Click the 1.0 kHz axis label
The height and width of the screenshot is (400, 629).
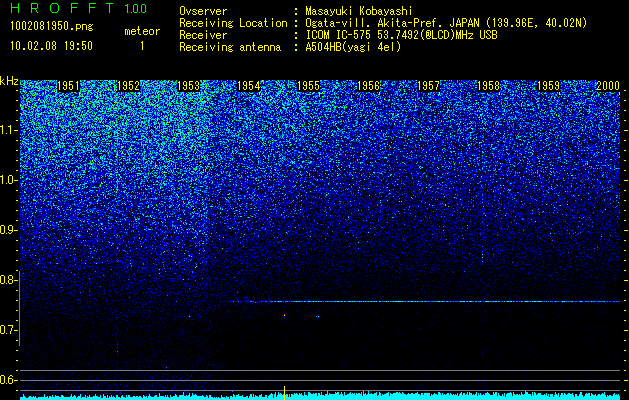(x=9, y=181)
